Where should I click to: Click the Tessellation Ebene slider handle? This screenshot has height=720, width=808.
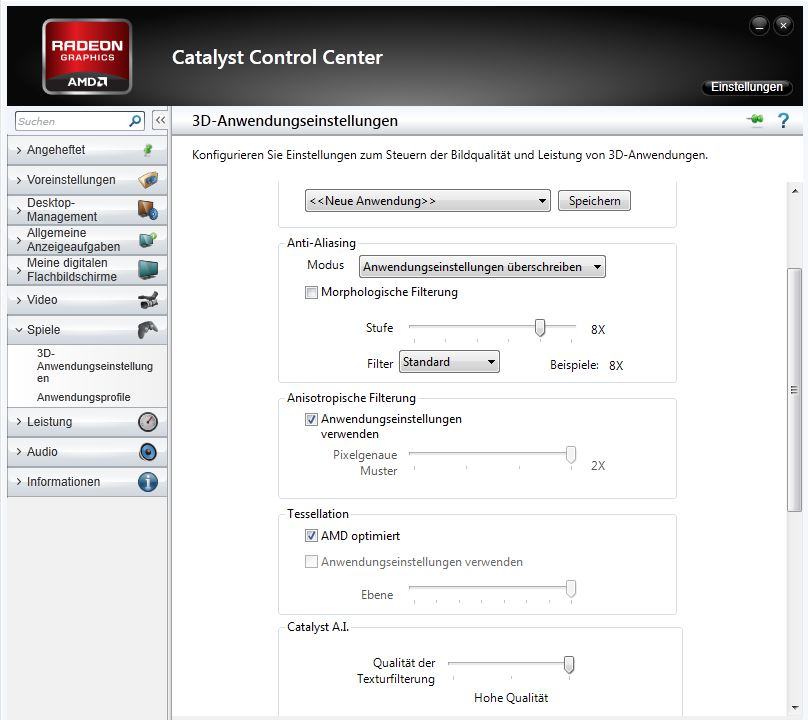(x=570, y=588)
